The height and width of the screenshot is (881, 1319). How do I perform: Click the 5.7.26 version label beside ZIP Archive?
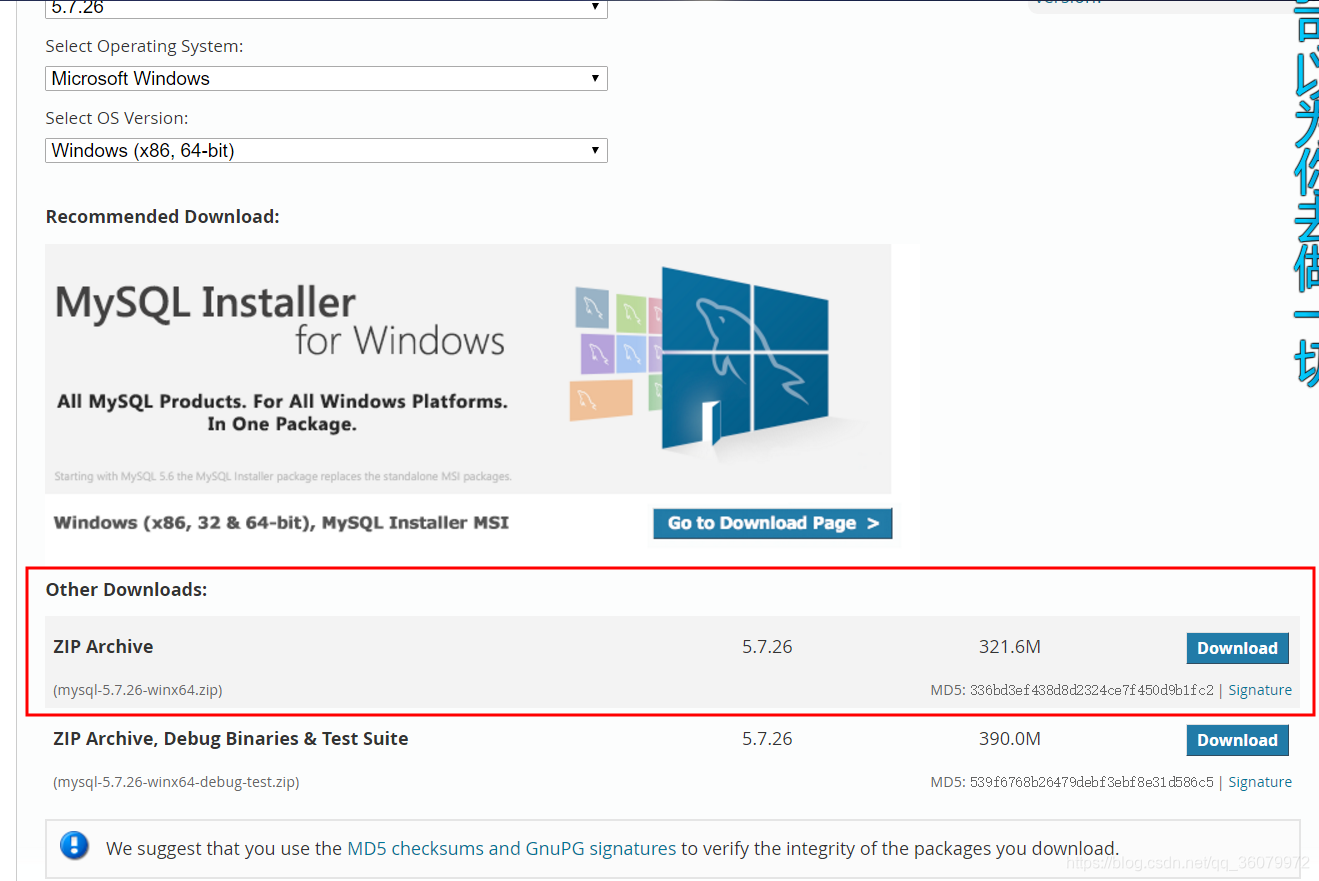(767, 646)
